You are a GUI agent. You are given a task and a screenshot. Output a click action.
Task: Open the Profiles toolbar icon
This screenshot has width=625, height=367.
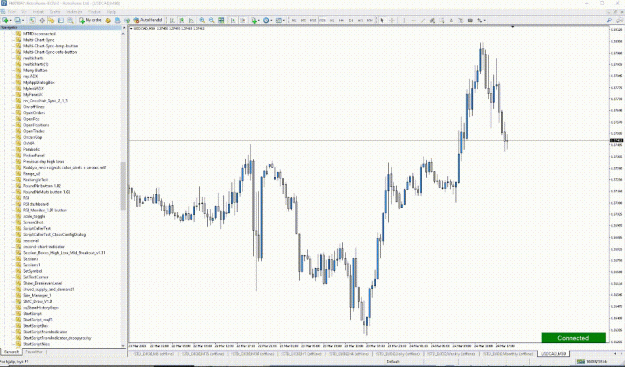pyautogui.click(x=18, y=20)
